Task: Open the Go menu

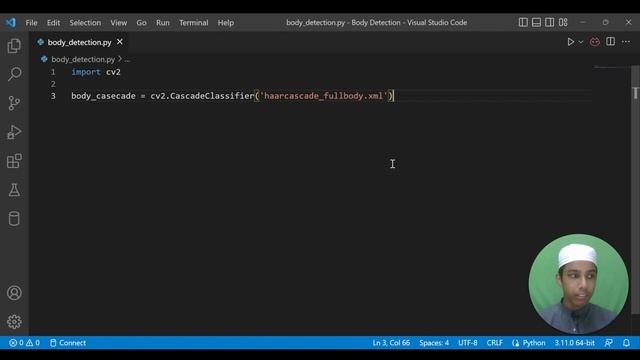Action: pyautogui.click(x=141, y=23)
